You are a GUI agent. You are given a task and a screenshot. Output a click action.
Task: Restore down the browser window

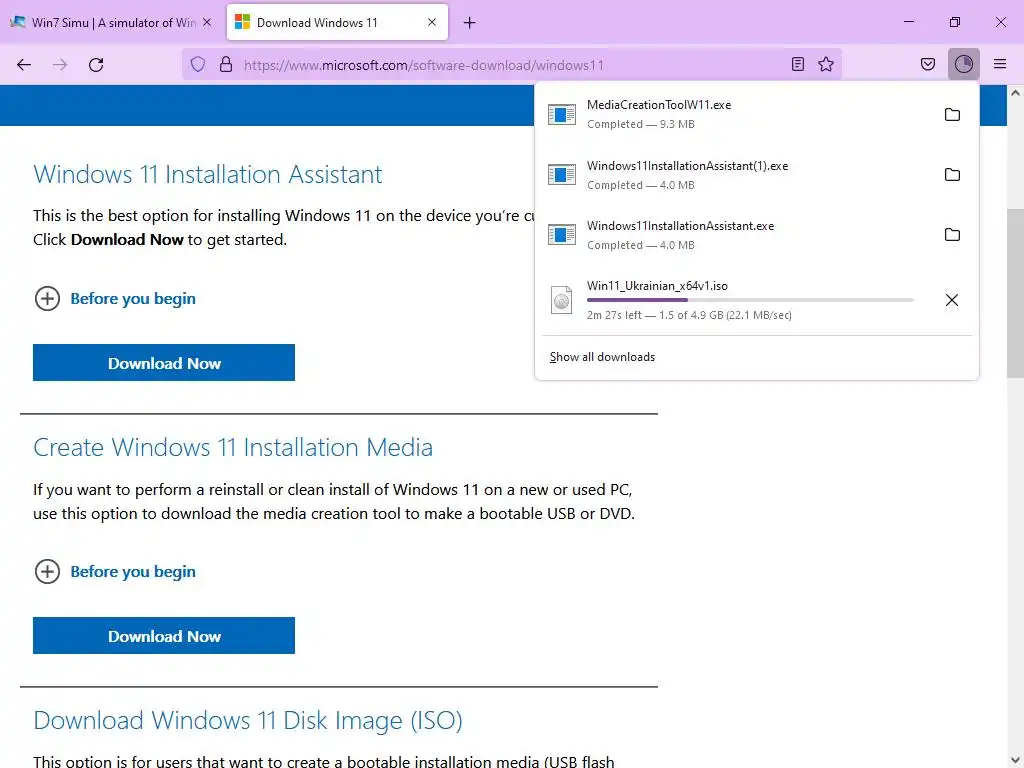955,22
